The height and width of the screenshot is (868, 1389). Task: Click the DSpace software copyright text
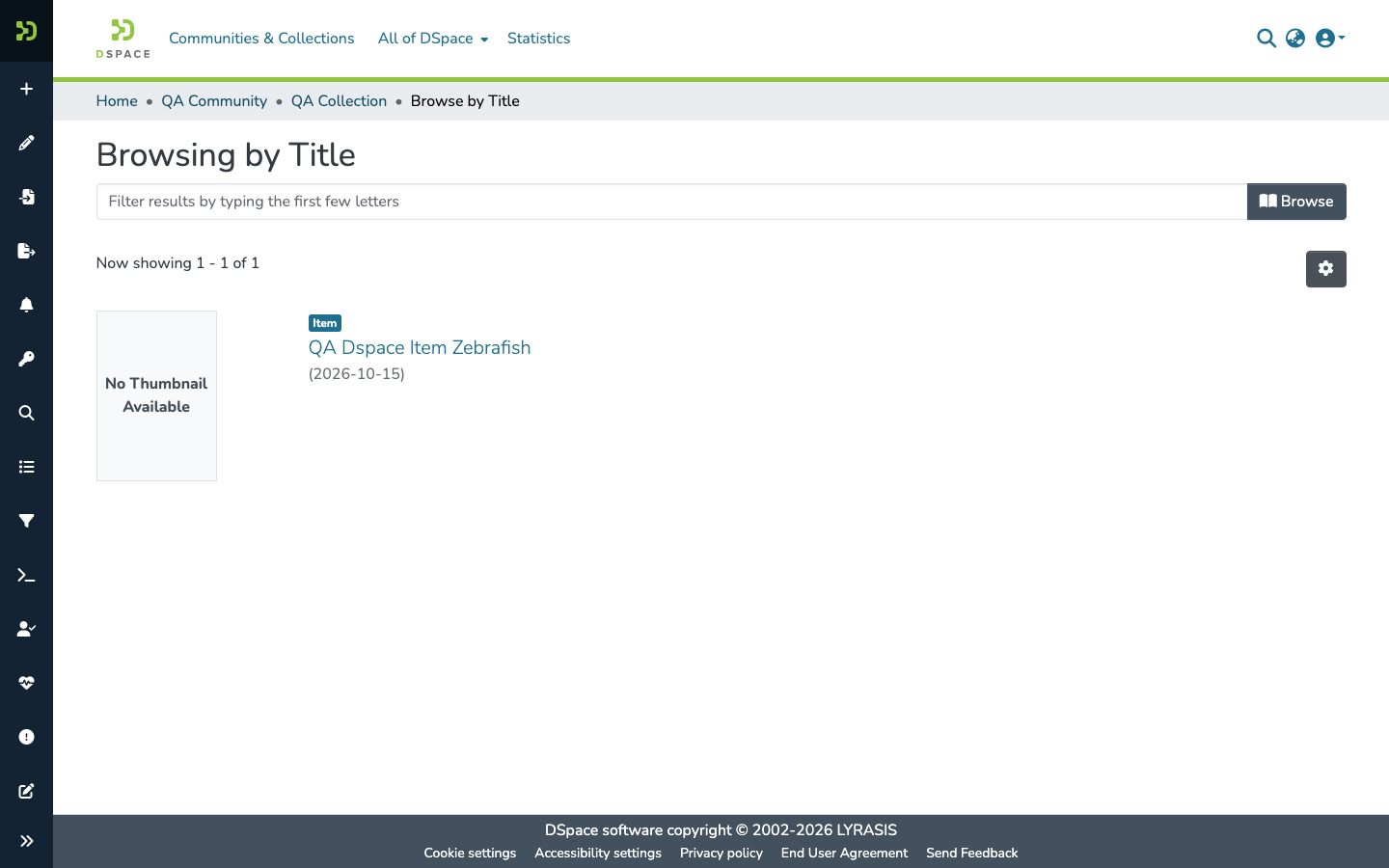pos(721,829)
